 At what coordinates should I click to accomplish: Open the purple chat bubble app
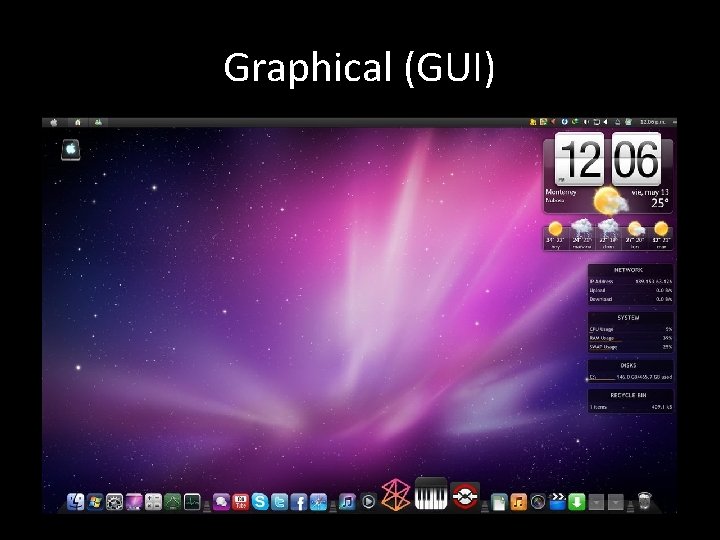point(221,501)
